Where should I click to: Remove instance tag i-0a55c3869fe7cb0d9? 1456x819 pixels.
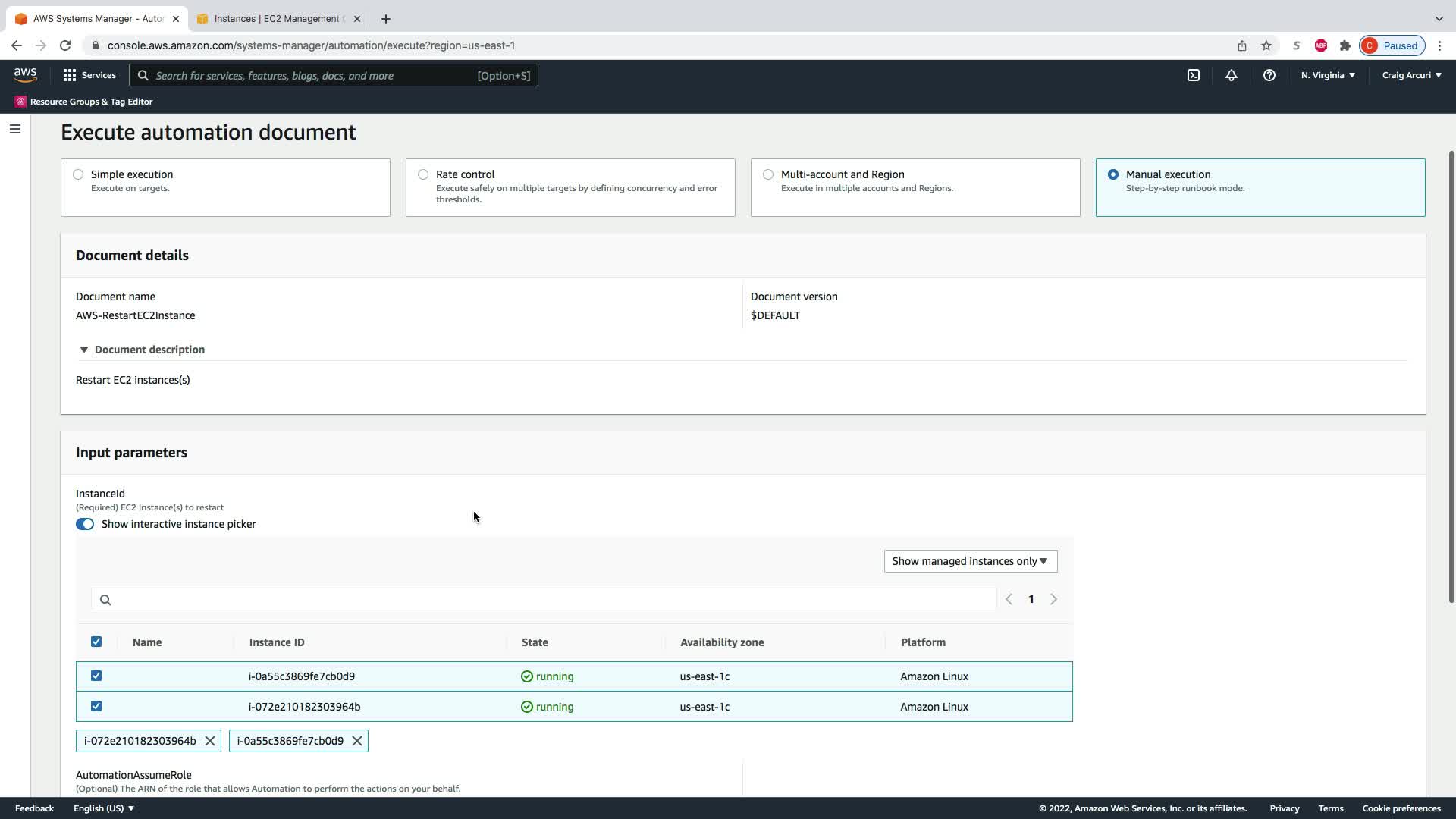pos(357,741)
